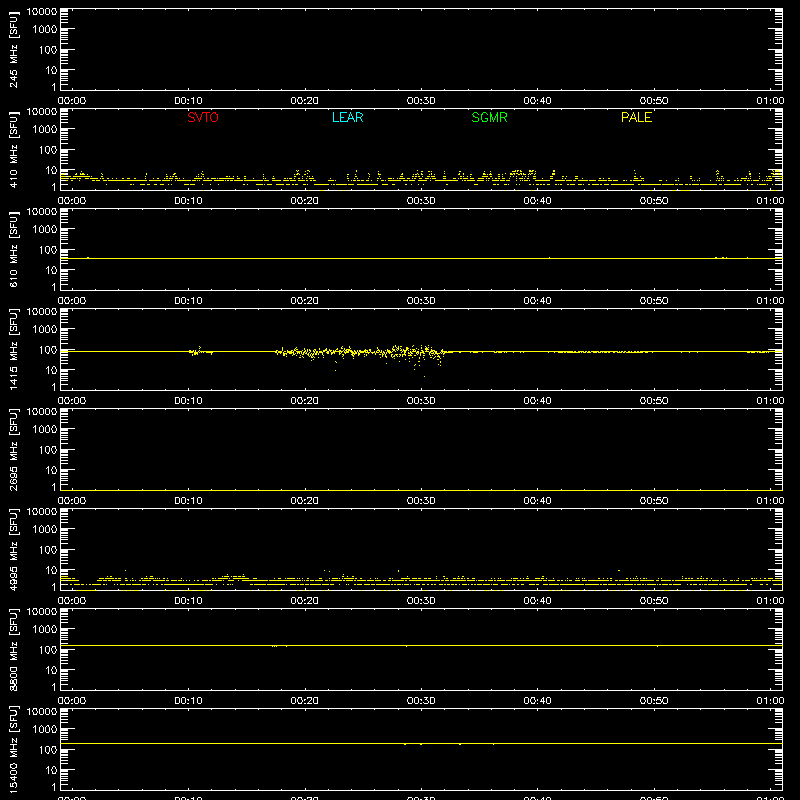The image size is (800, 800).
Task: Click 00:30 tick label under 245 MHz panel
Action: tap(421, 101)
